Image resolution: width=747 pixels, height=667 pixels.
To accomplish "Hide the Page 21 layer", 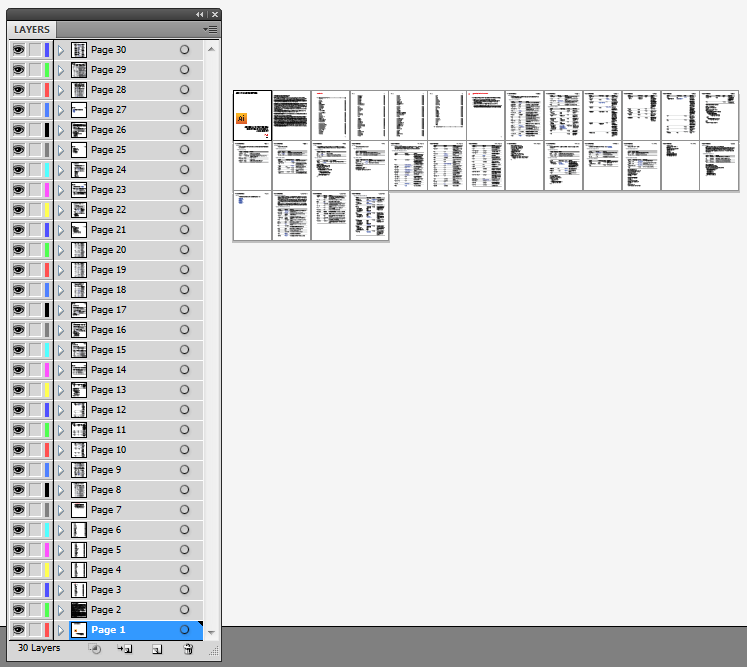I will 19,230.
